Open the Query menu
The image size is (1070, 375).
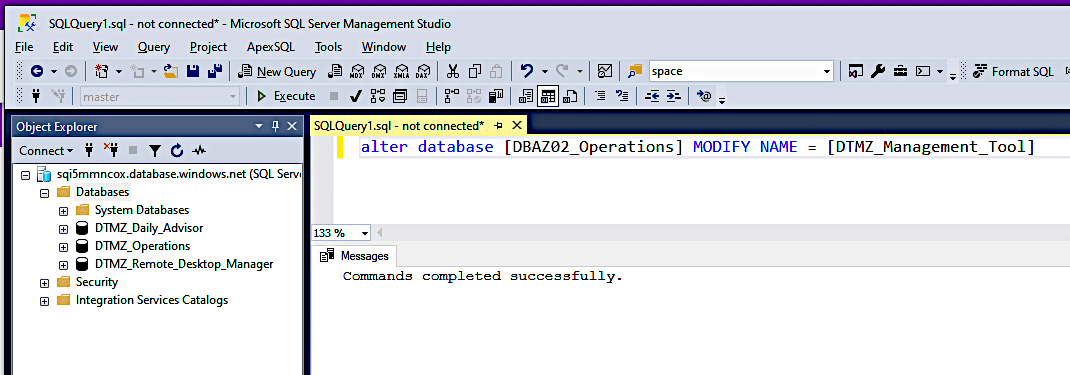tap(154, 47)
